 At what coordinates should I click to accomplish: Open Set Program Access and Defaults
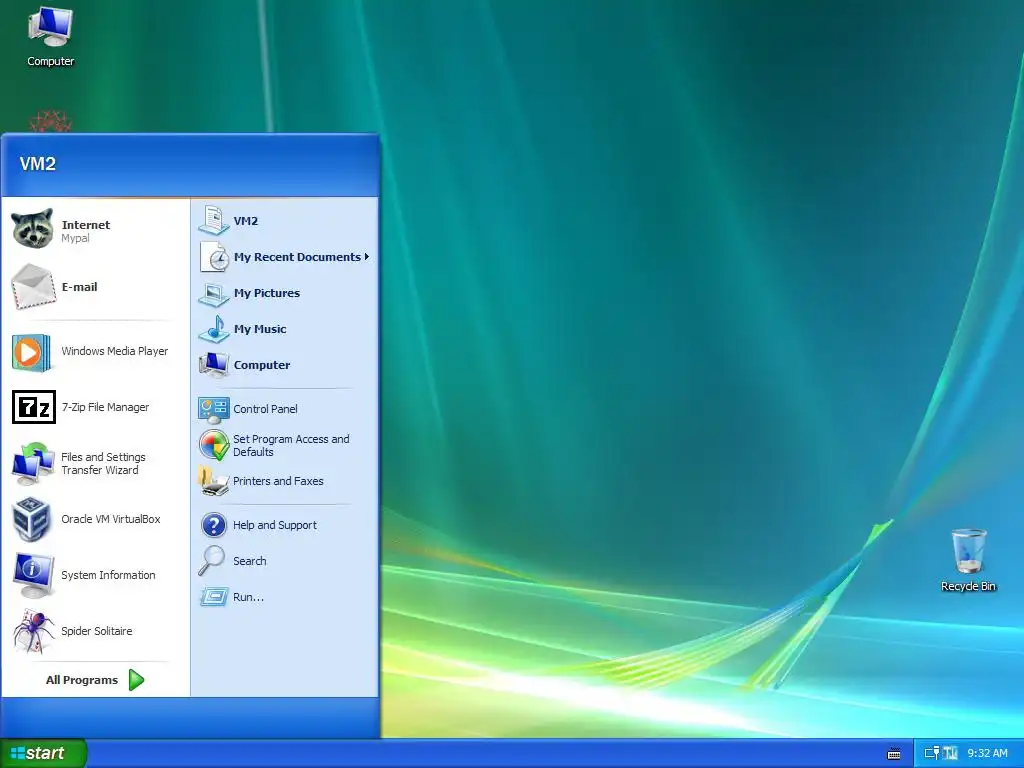tap(284, 445)
